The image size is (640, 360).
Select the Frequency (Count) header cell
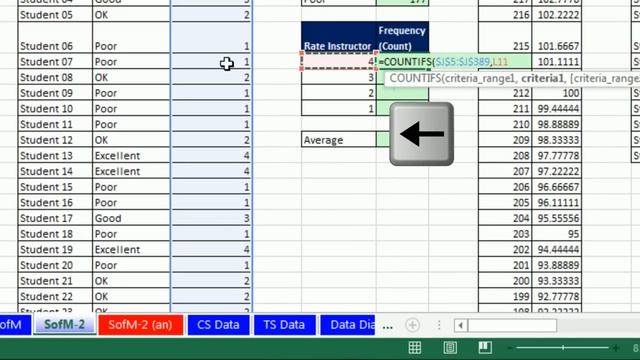(402, 38)
